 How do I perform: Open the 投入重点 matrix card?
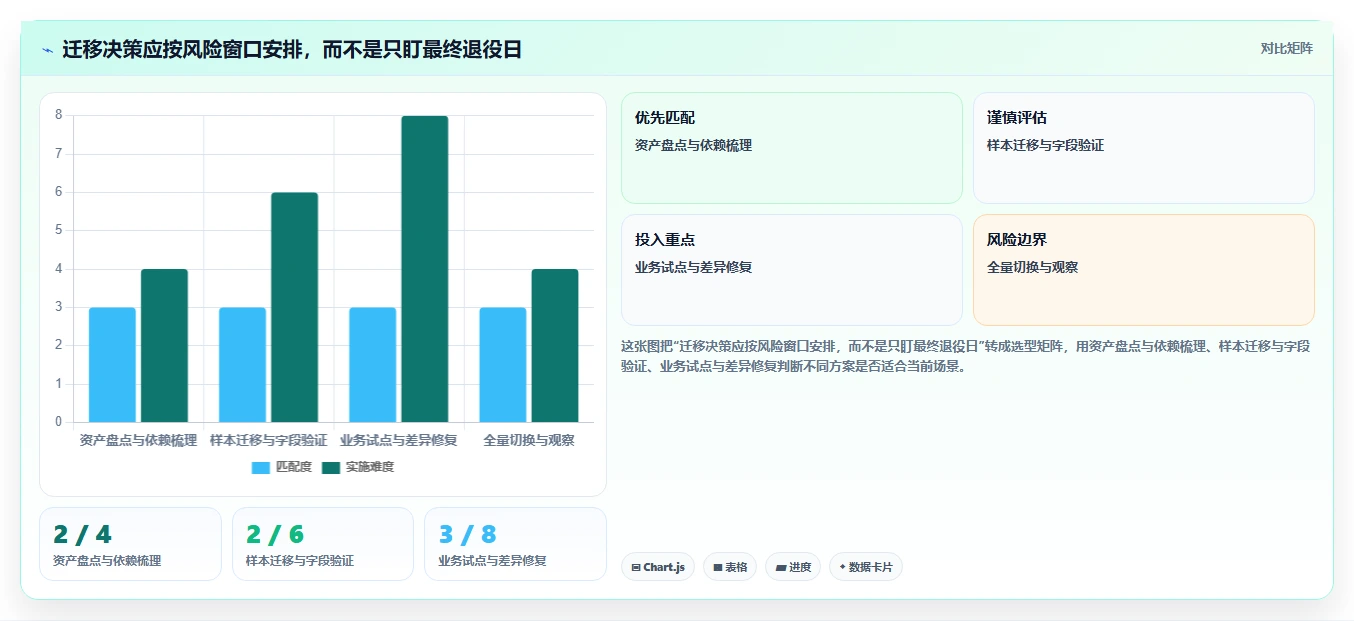[x=791, y=270]
